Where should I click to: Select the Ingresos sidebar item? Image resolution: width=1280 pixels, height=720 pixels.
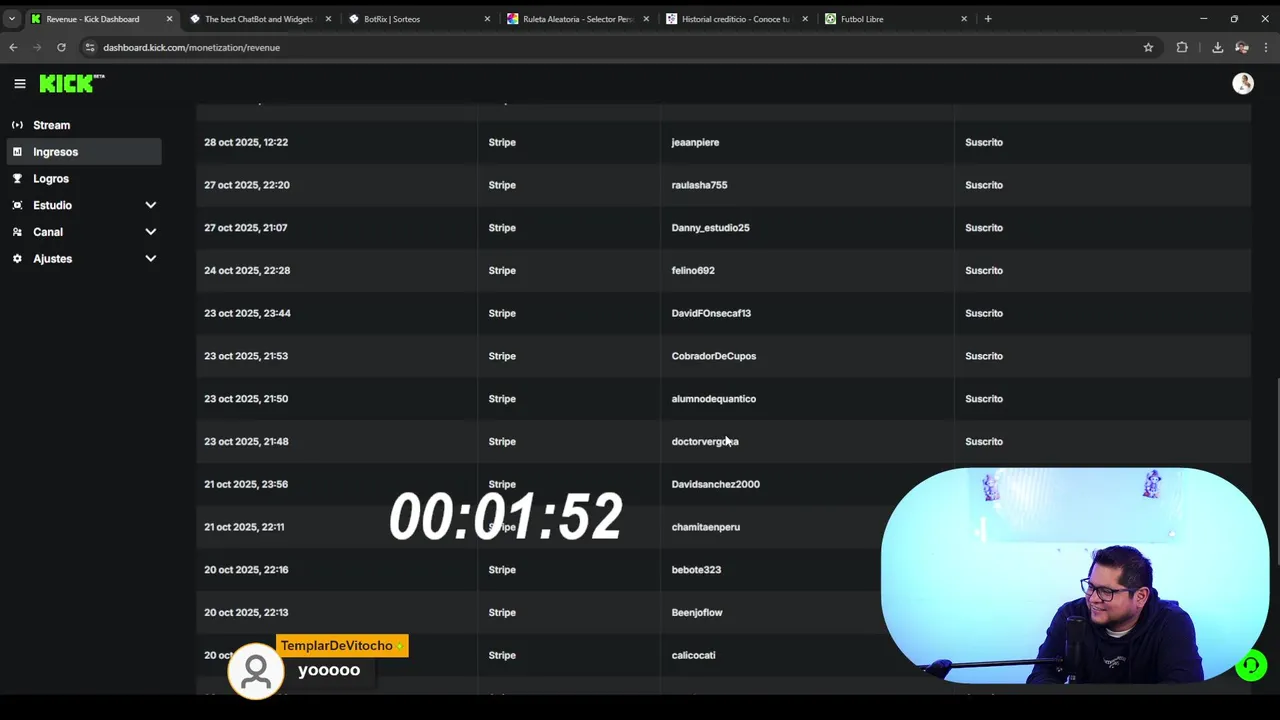[84, 152]
